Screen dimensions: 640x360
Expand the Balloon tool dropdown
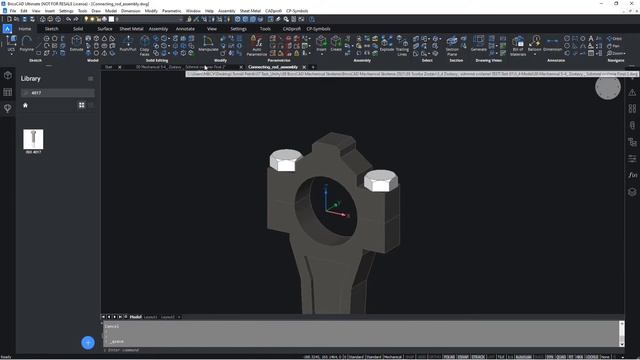[x=535, y=54]
